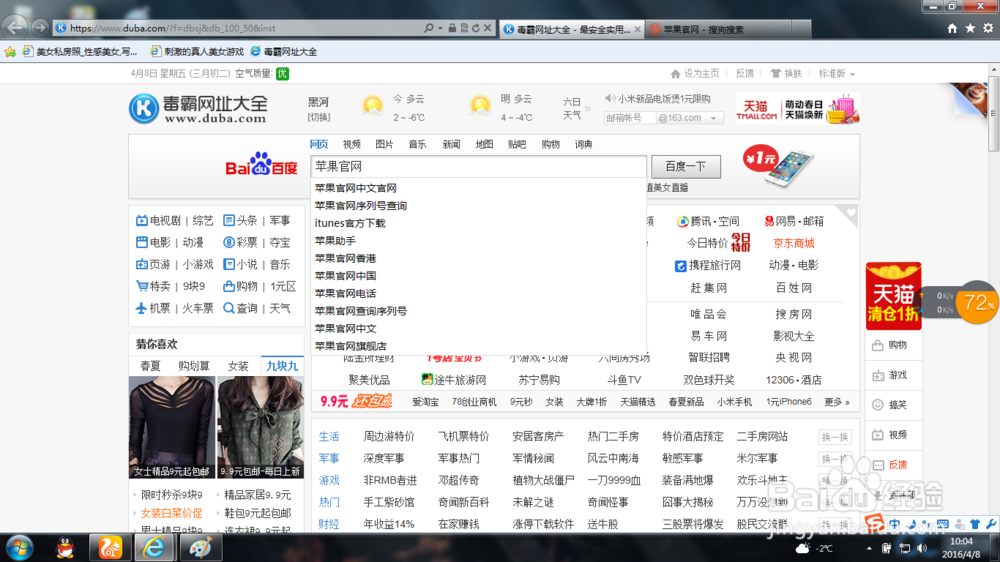
Task: Close the 毒霸网址大全 browser tab
Action: pyautogui.click(x=637, y=29)
